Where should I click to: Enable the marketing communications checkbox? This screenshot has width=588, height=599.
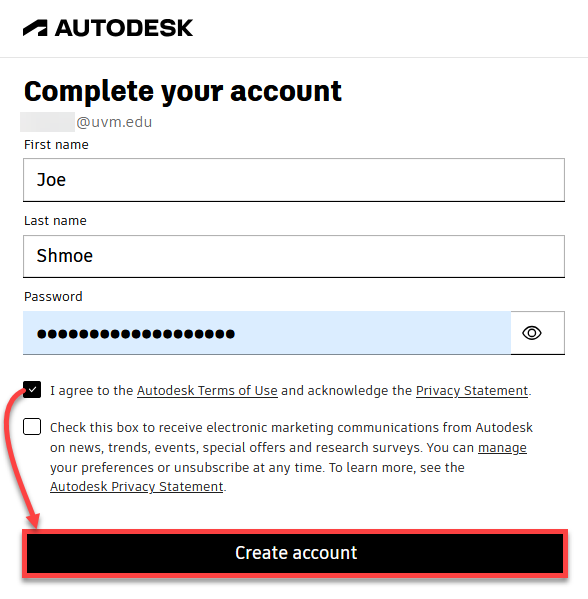[32, 427]
